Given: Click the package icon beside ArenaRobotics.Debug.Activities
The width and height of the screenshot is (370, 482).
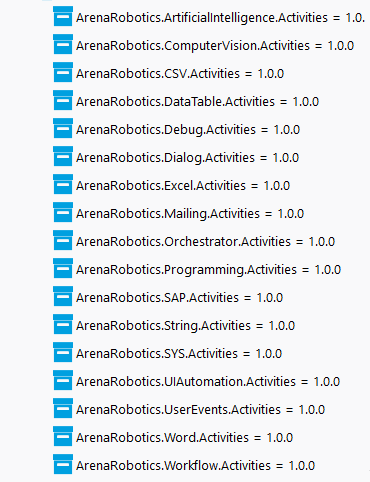Looking at the screenshot, I should tap(63, 128).
